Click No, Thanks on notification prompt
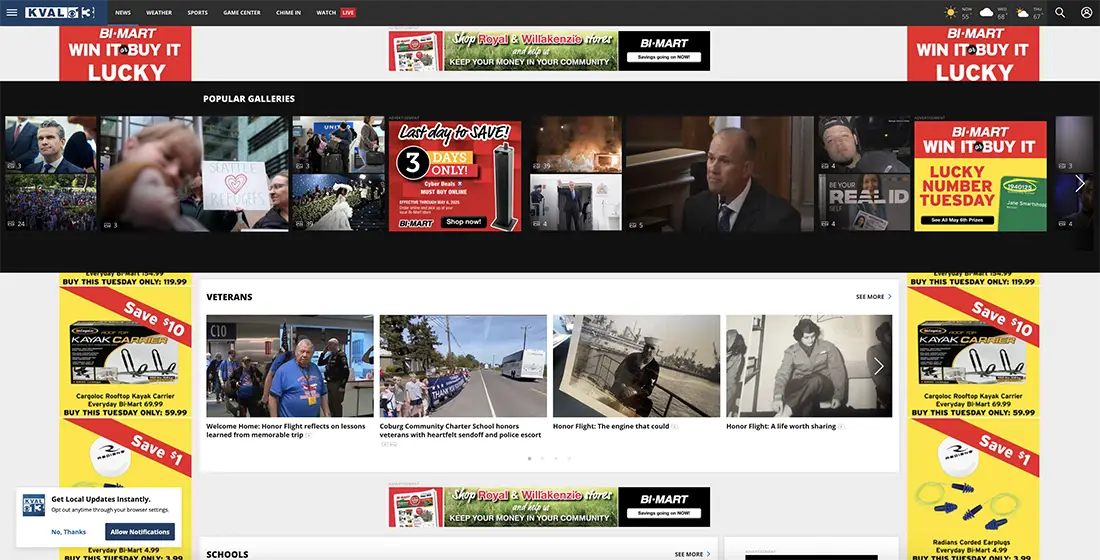 [x=69, y=532]
